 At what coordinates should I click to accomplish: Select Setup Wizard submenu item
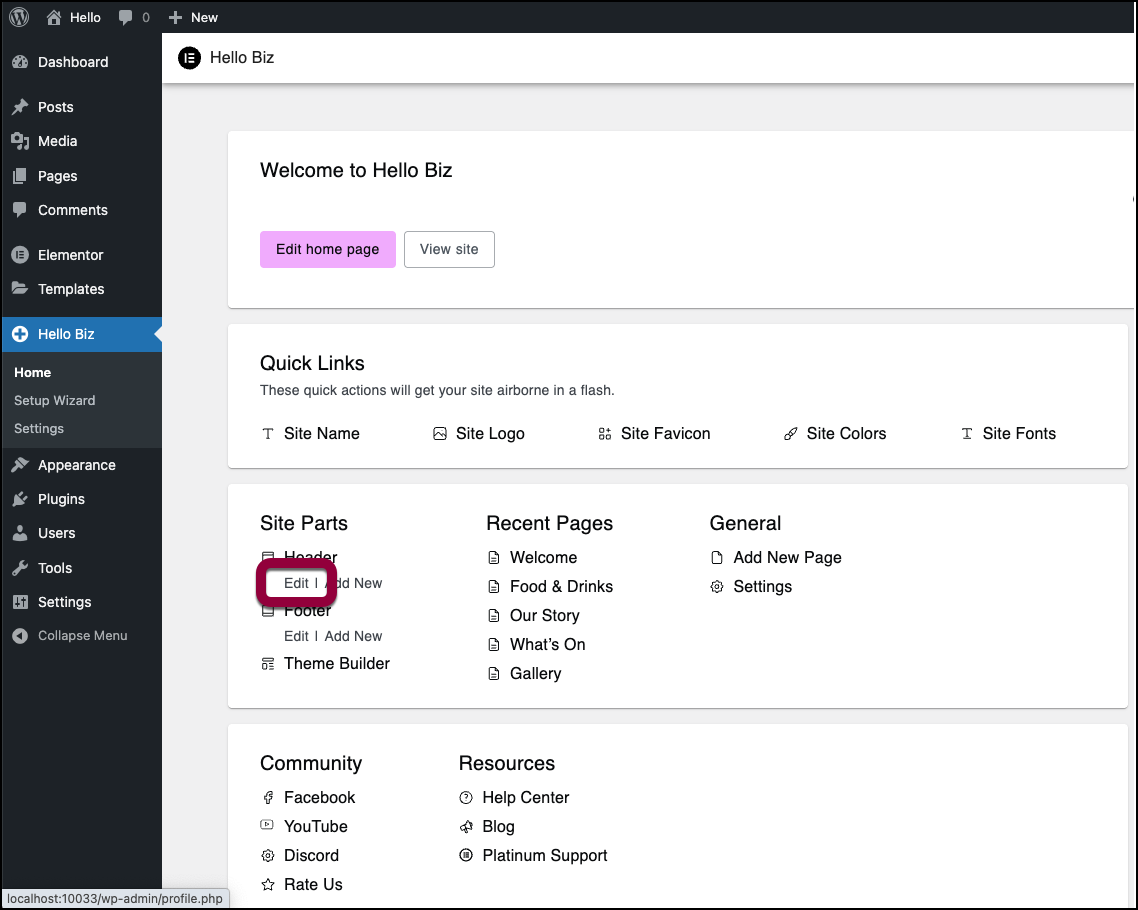(55, 400)
